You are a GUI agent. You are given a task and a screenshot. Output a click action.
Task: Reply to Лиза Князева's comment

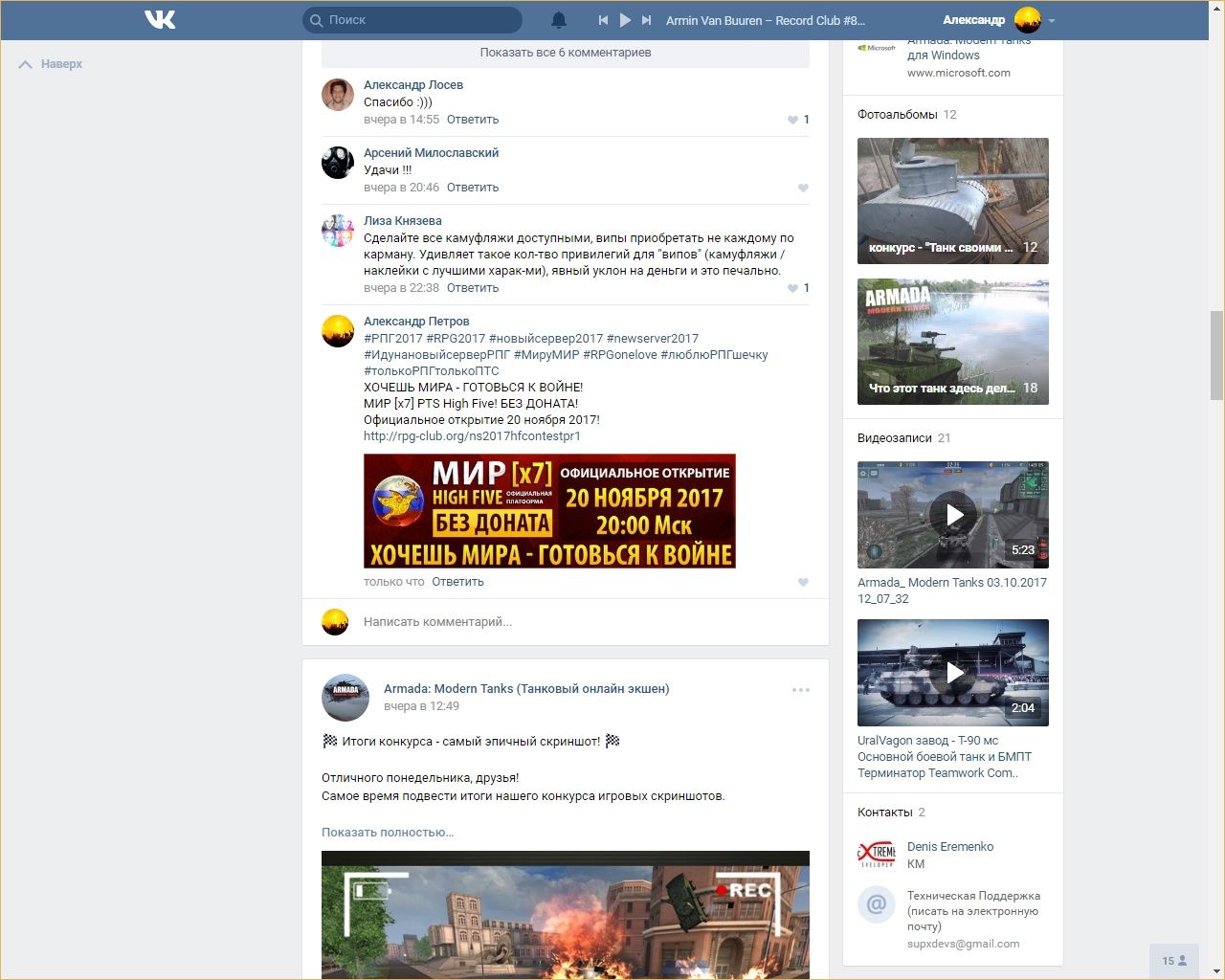pyautogui.click(x=473, y=288)
